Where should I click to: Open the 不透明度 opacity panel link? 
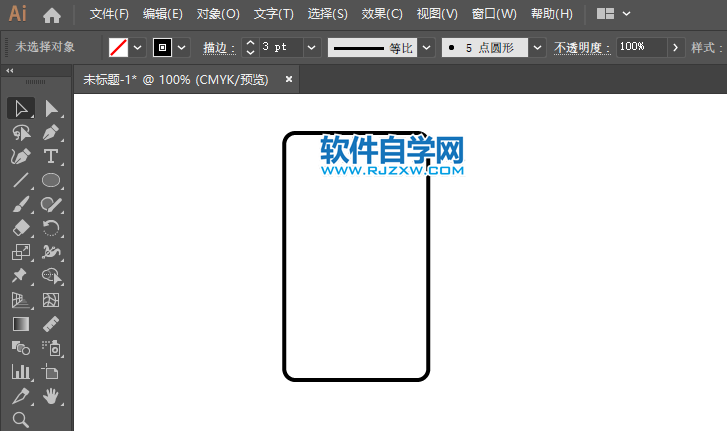pos(581,48)
